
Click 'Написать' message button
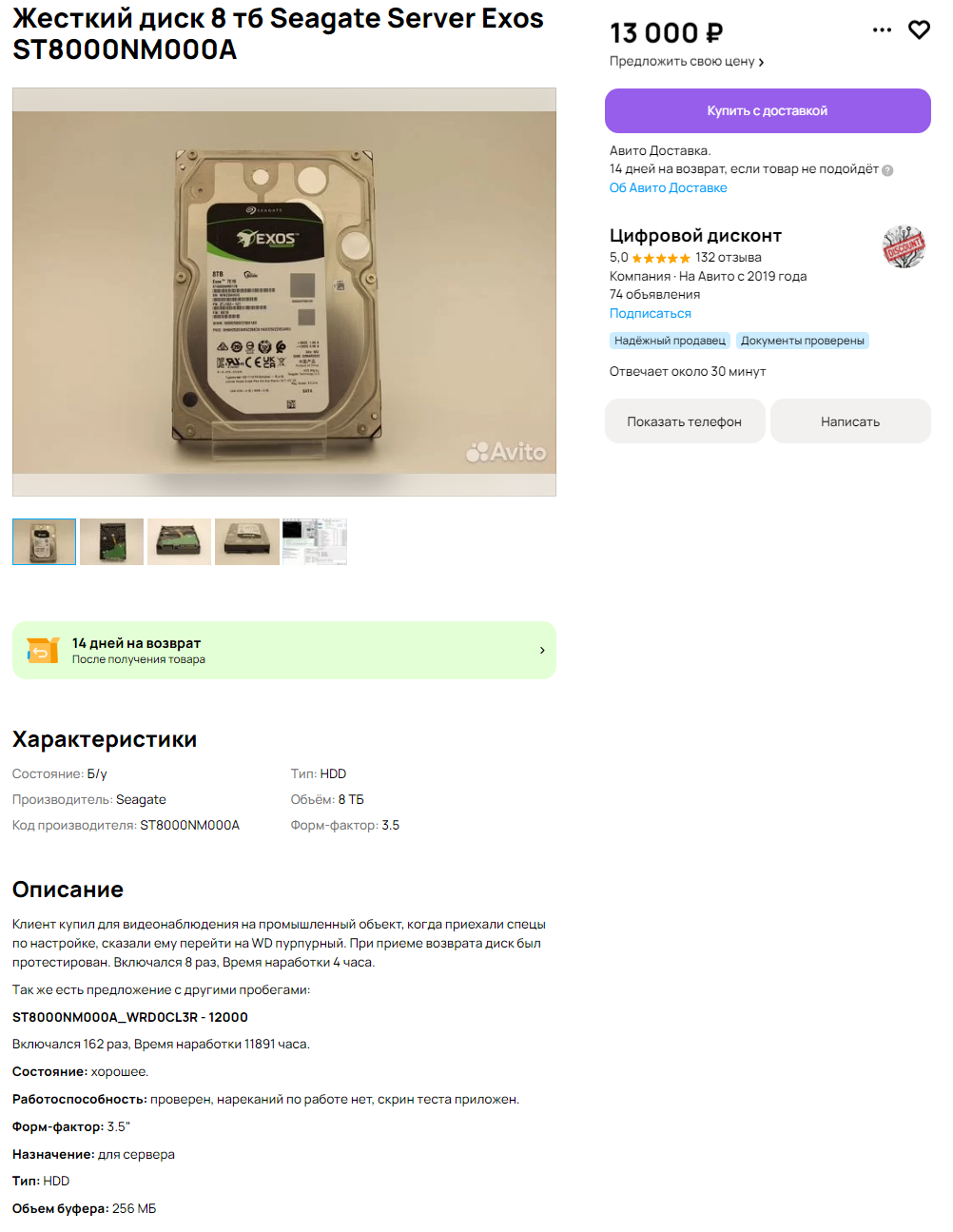coord(850,421)
